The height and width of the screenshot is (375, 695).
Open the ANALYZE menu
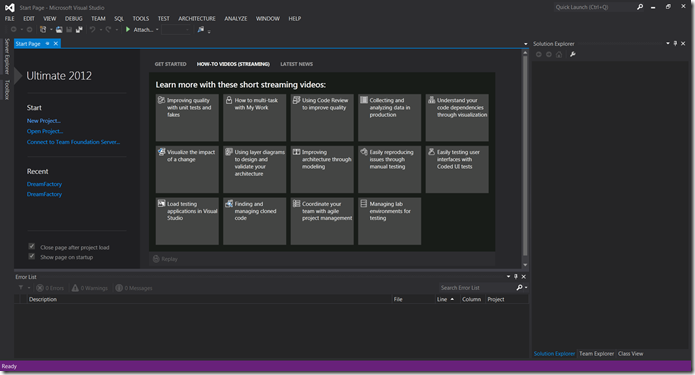pos(236,19)
